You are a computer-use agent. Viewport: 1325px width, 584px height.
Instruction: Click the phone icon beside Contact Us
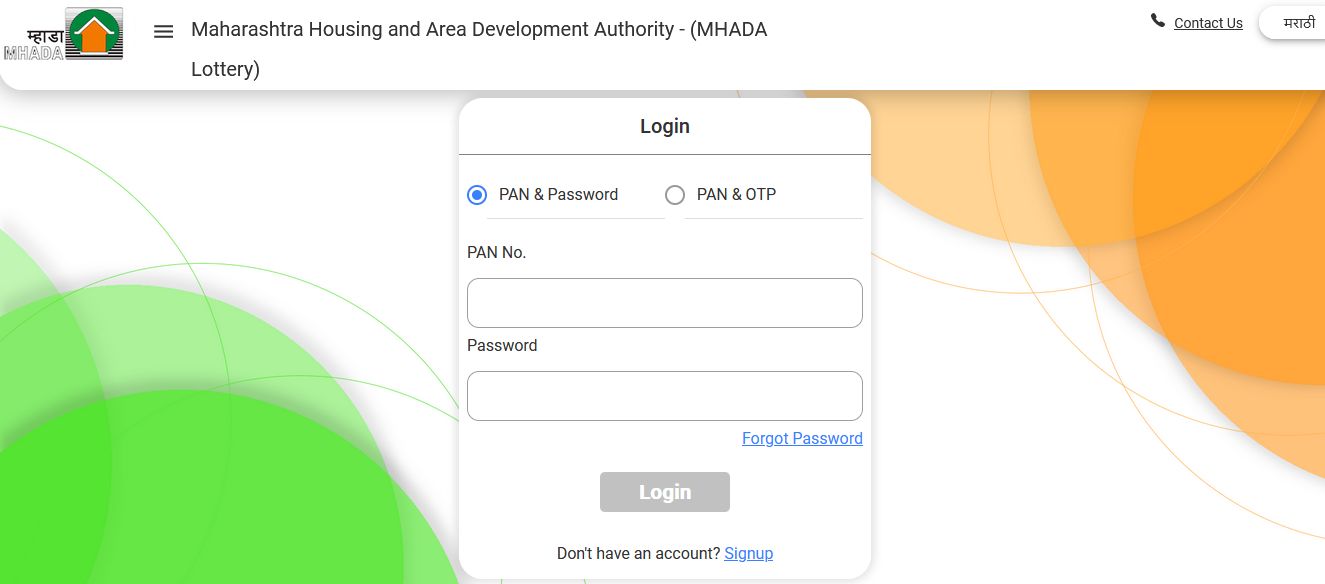point(1157,20)
